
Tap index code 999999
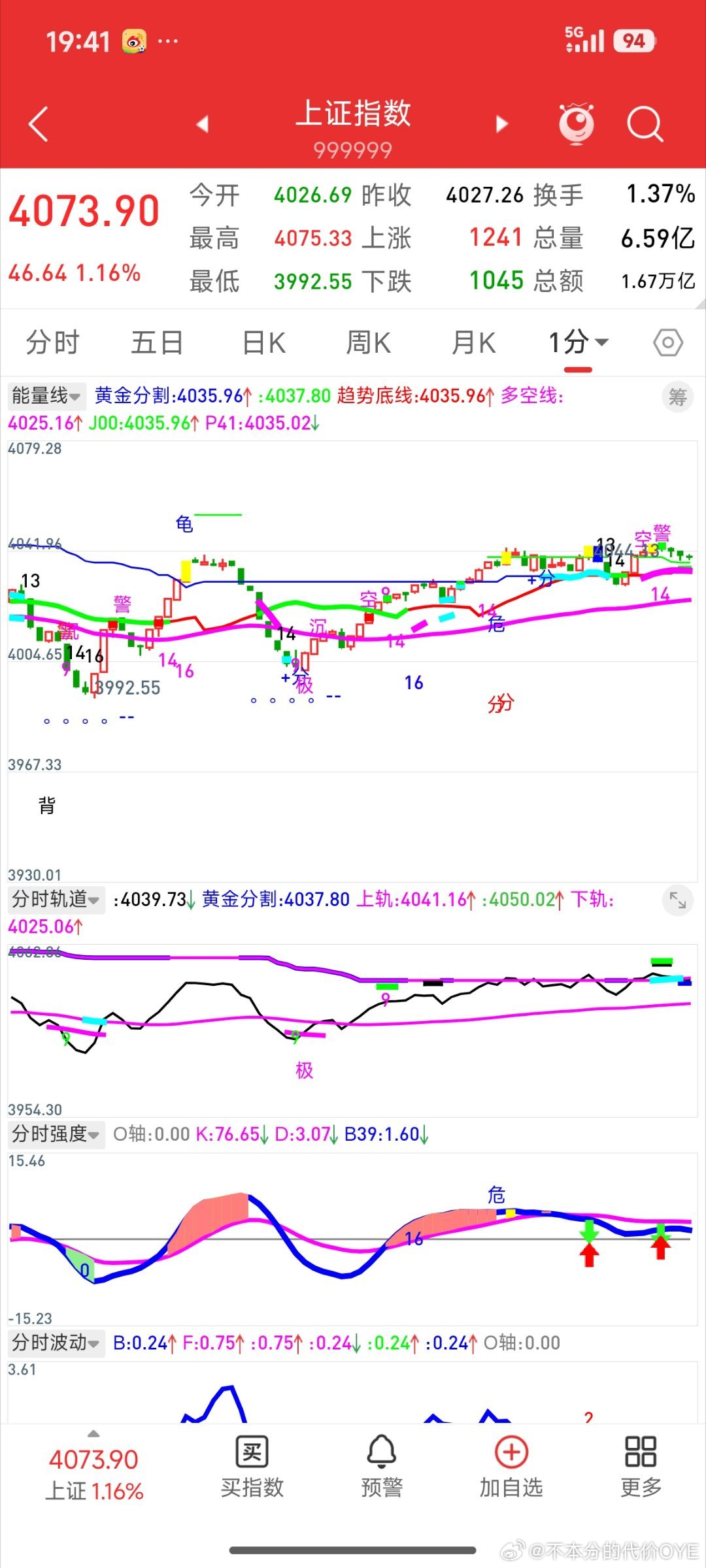[x=353, y=151]
